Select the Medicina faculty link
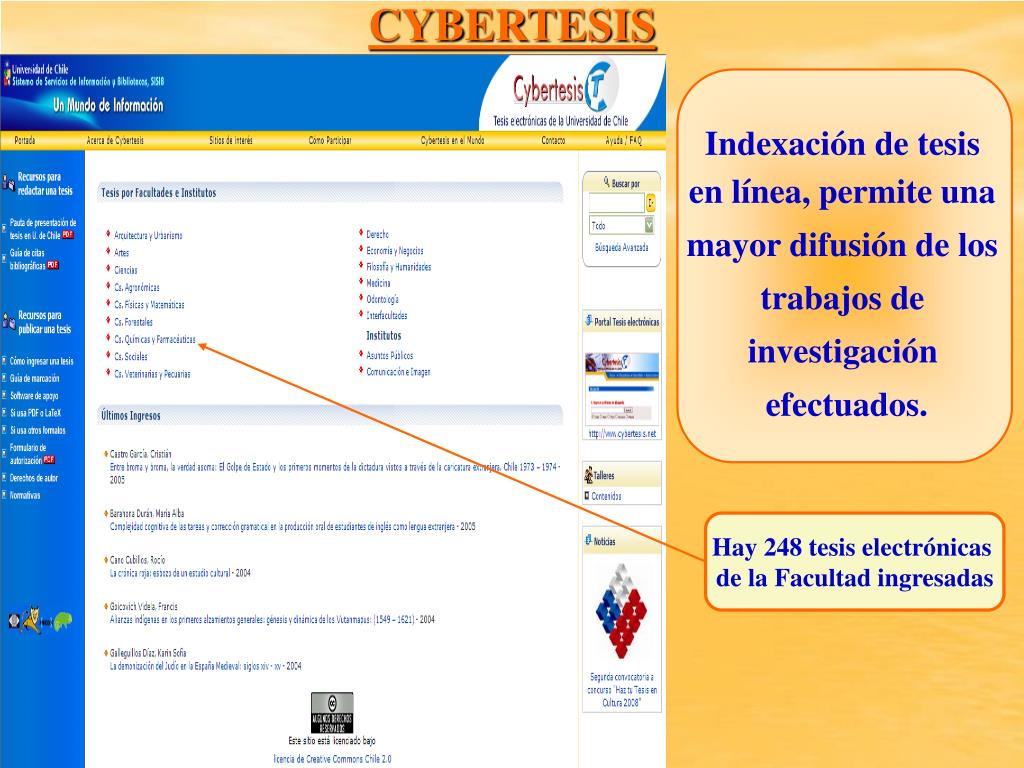Screen dimensions: 1024x768 pyautogui.click(x=378, y=283)
